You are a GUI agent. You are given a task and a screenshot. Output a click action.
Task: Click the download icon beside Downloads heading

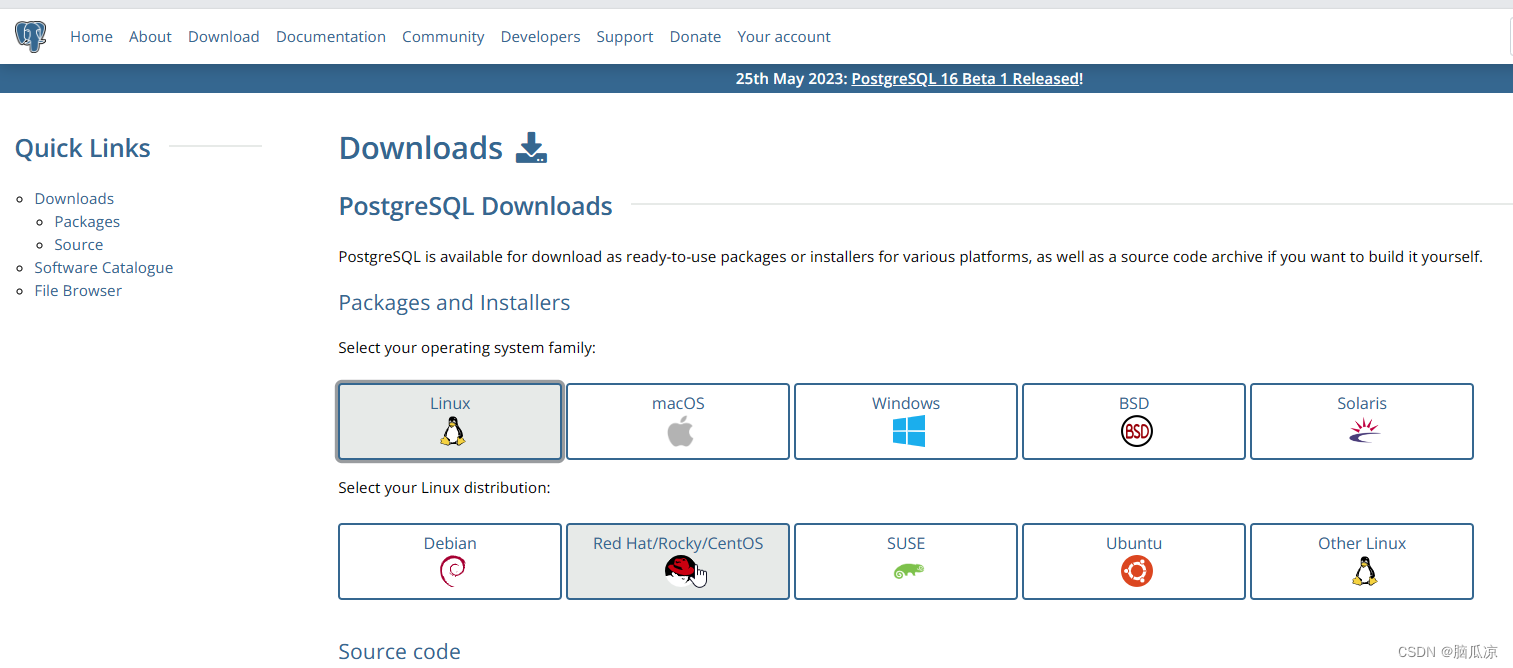[x=531, y=148]
